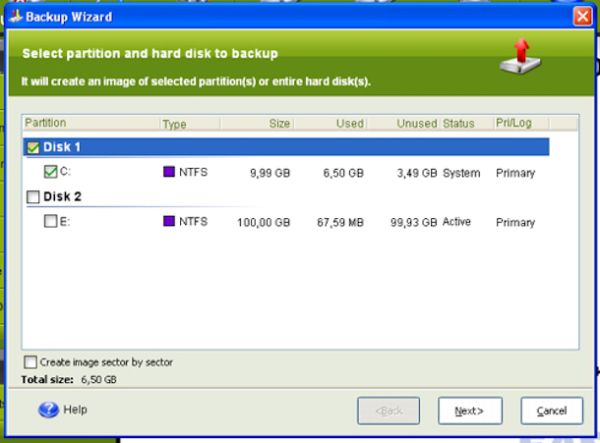This screenshot has width=600, height=443.
Task: Enable Create image sector by sector
Action: pos(30,362)
